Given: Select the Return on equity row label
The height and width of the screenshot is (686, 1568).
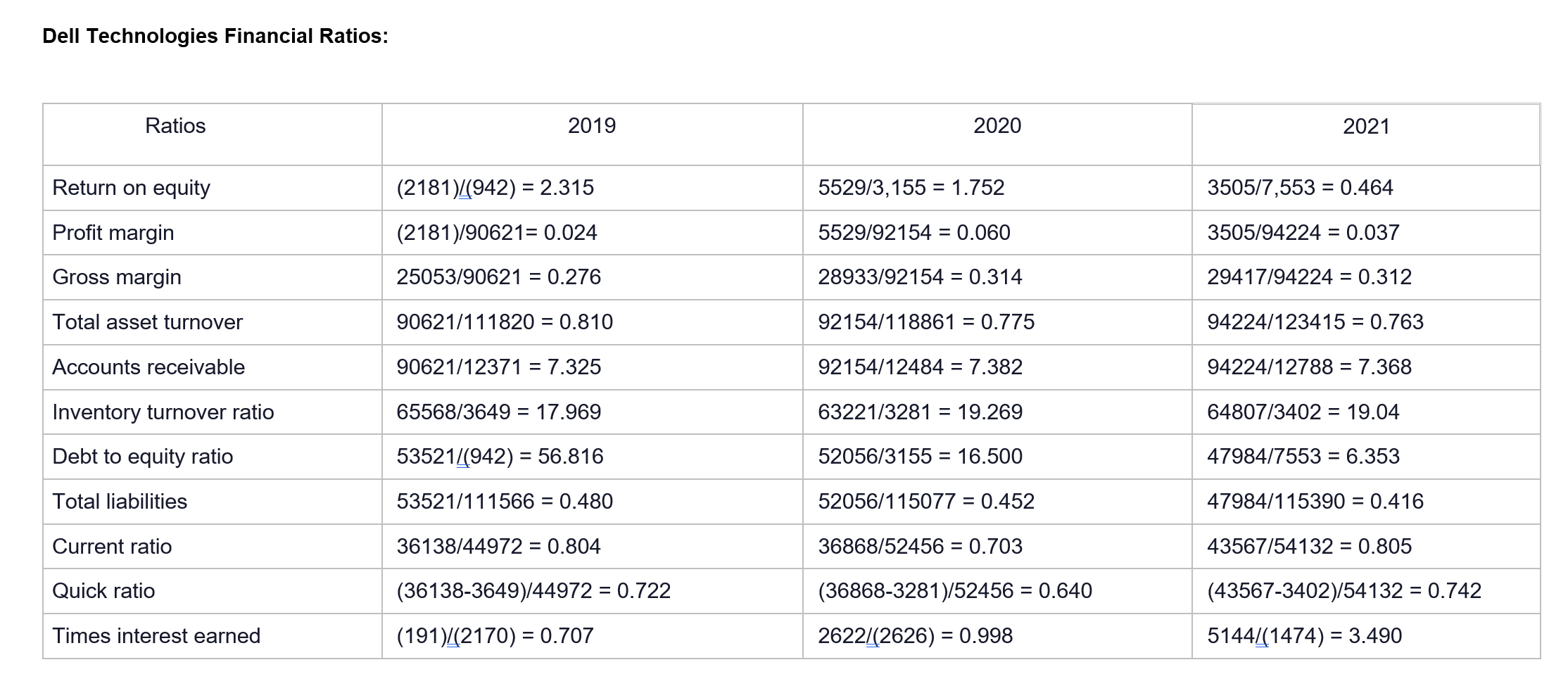Looking at the screenshot, I should [x=132, y=188].
